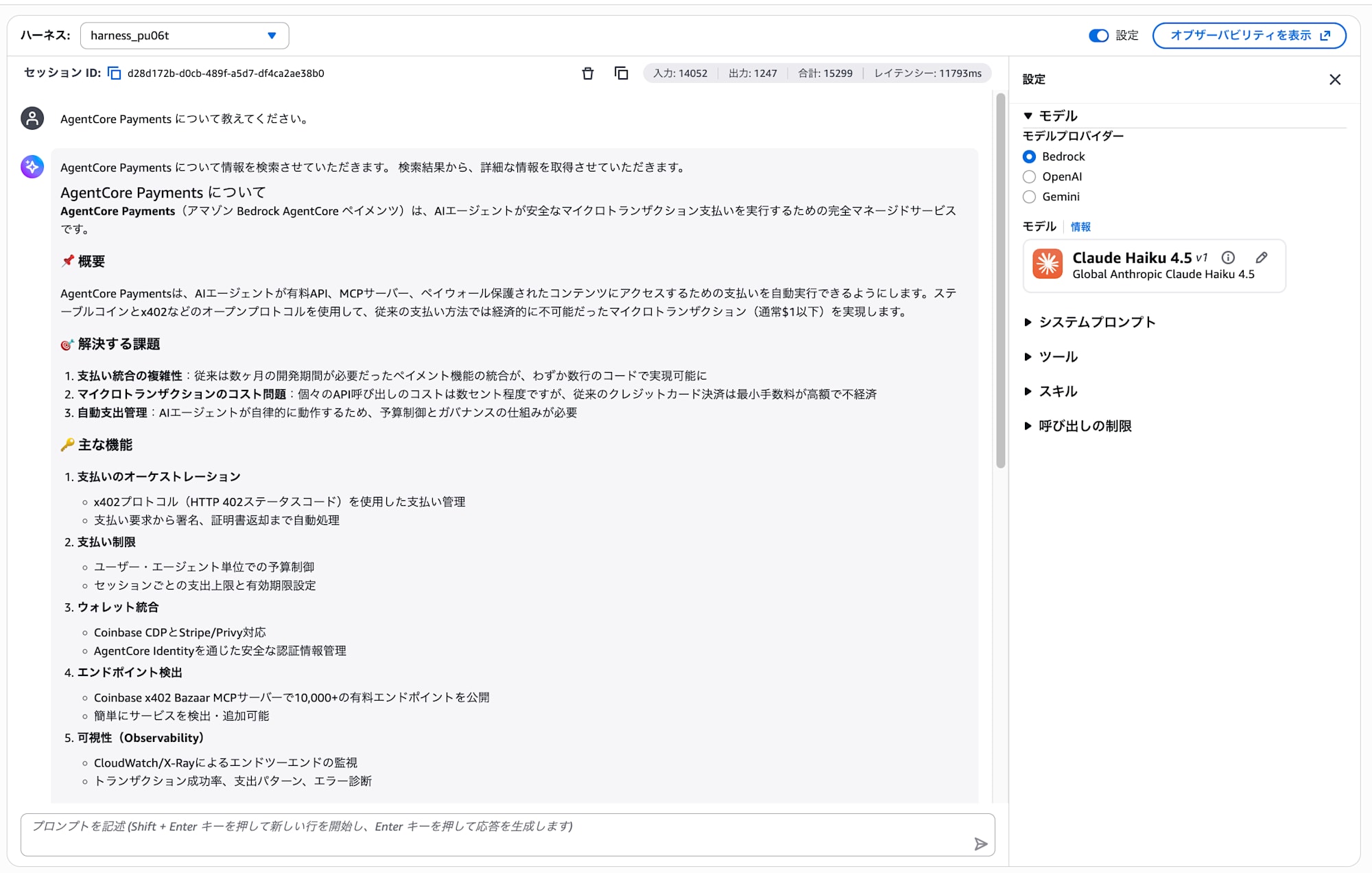
Task: Delete the session using the trash icon
Action: pos(588,73)
